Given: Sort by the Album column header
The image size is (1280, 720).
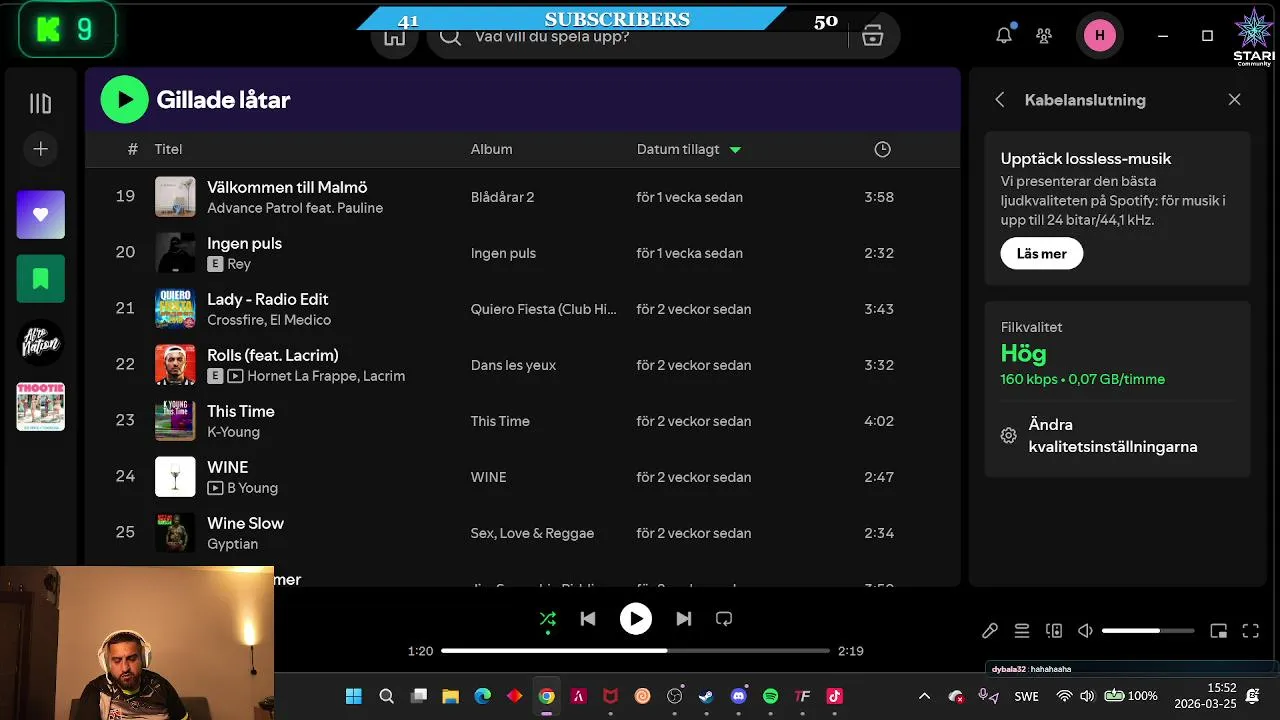Looking at the screenshot, I should pyautogui.click(x=491, y=149).
